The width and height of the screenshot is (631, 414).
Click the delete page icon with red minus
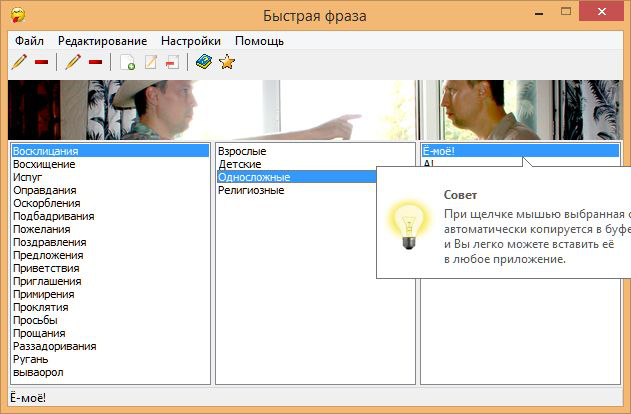172,62
